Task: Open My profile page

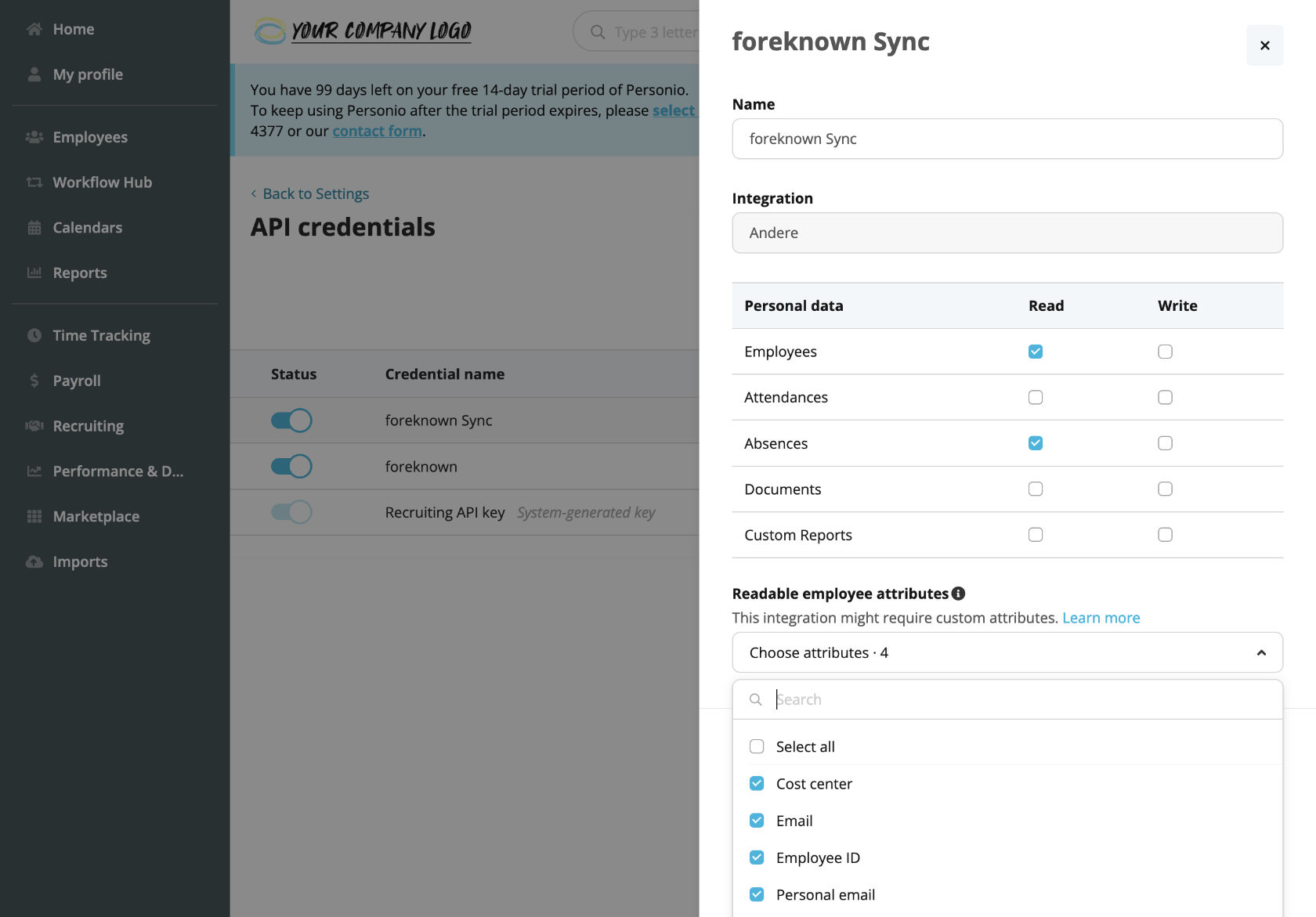Action: click(88, 74)
